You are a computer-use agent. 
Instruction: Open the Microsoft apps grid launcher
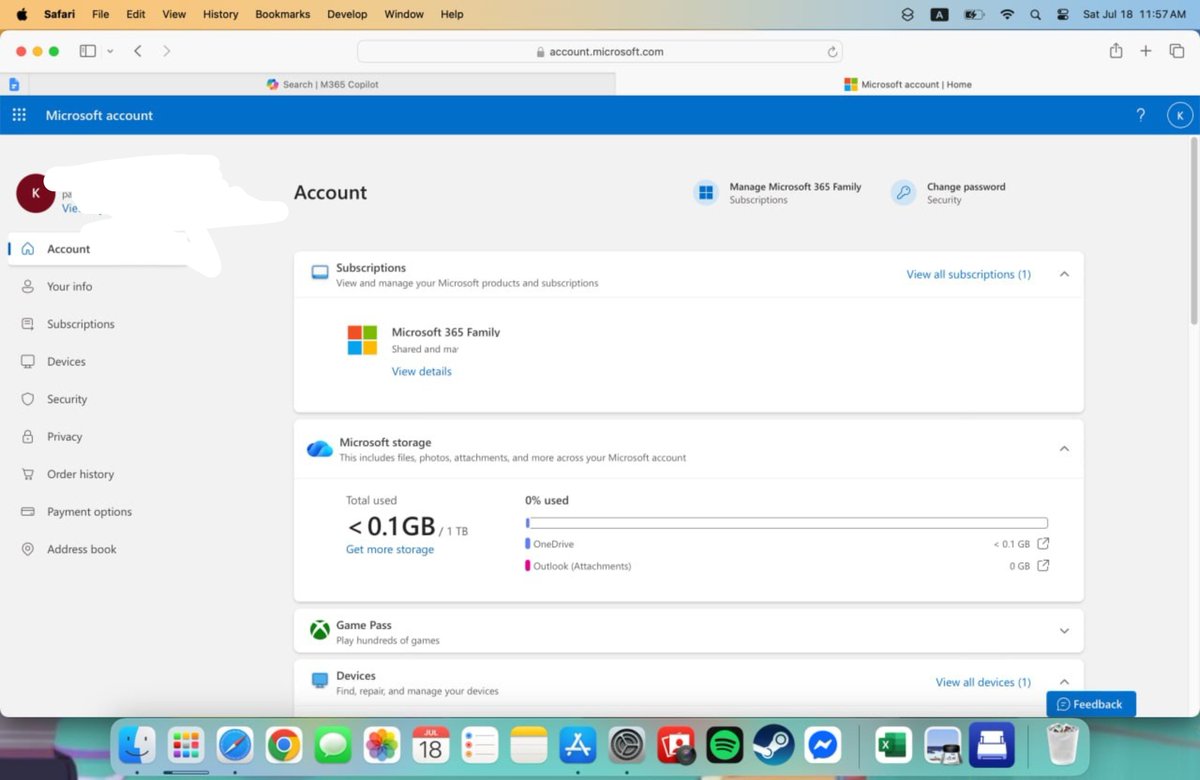19,115
